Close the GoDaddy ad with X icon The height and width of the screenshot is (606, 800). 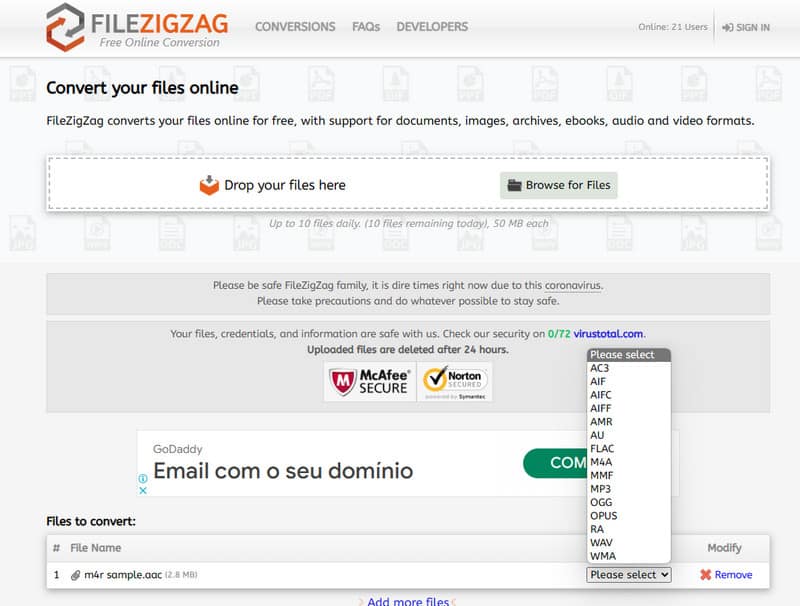[143, 490]
